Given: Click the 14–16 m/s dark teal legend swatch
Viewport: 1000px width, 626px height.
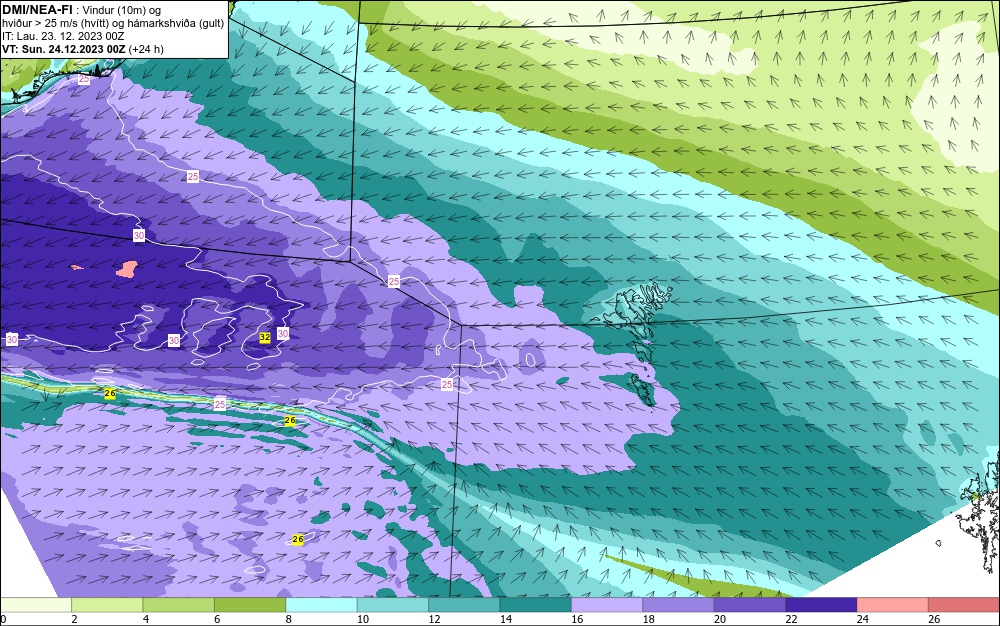Looking at the screenshot, I should pyautogui.click(x=536, y=605).
